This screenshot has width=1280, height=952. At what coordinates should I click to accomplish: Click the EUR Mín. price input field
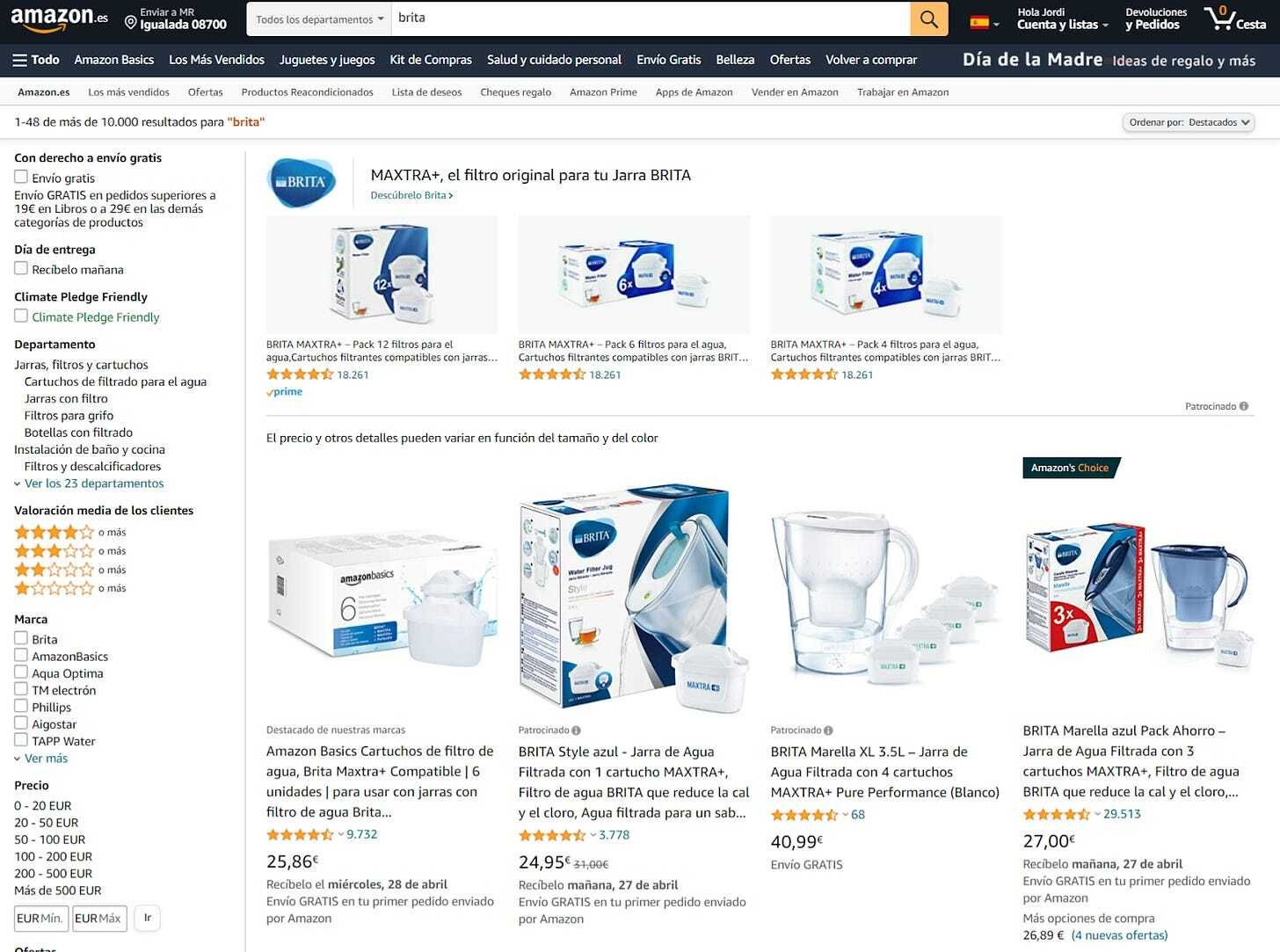click(x=40, y=919)
